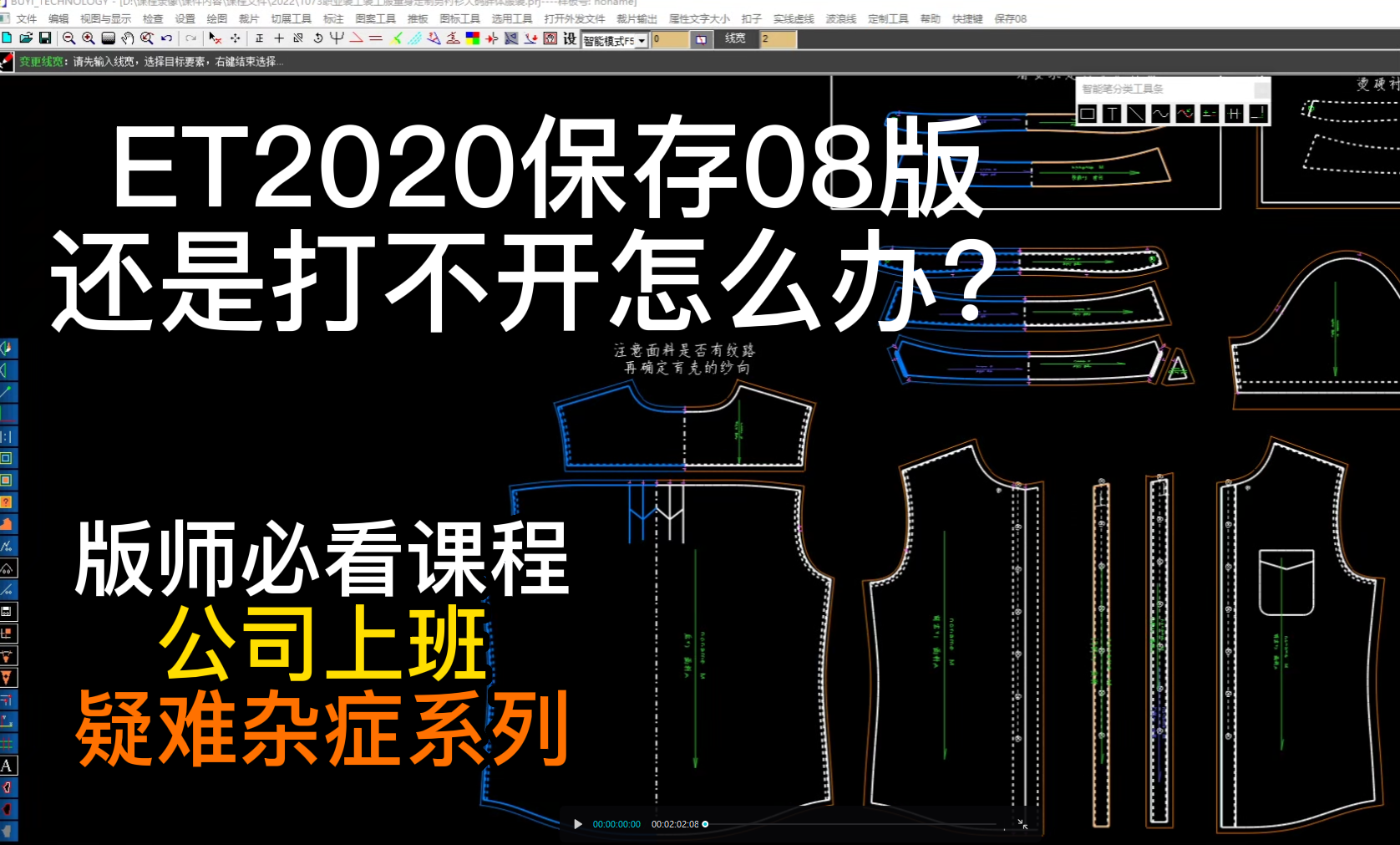Open the 标注 menu
Image resolution: width=1400 pixels, height=845 pixels.
click(333, 18)
